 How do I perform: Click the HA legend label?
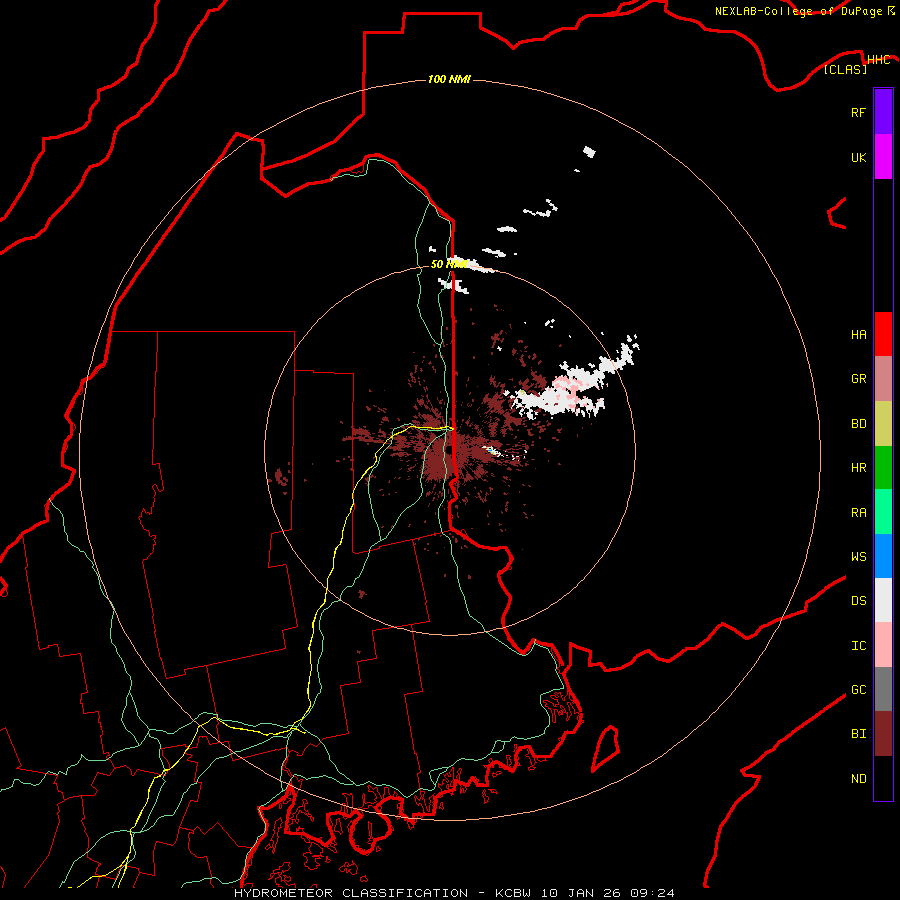858,335
